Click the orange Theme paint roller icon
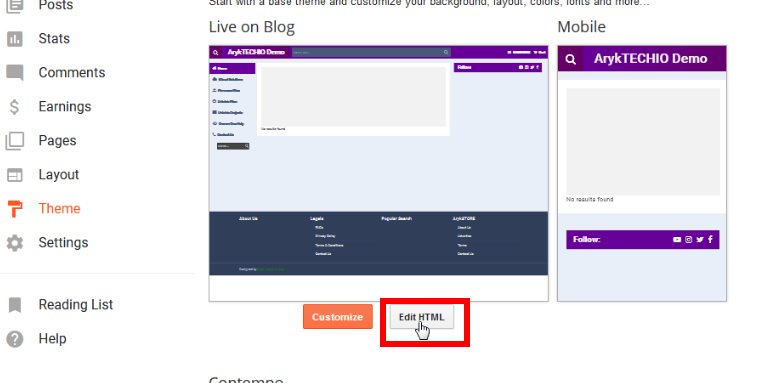This screenshot has width=778, height=383. click(x=15, y=209)
